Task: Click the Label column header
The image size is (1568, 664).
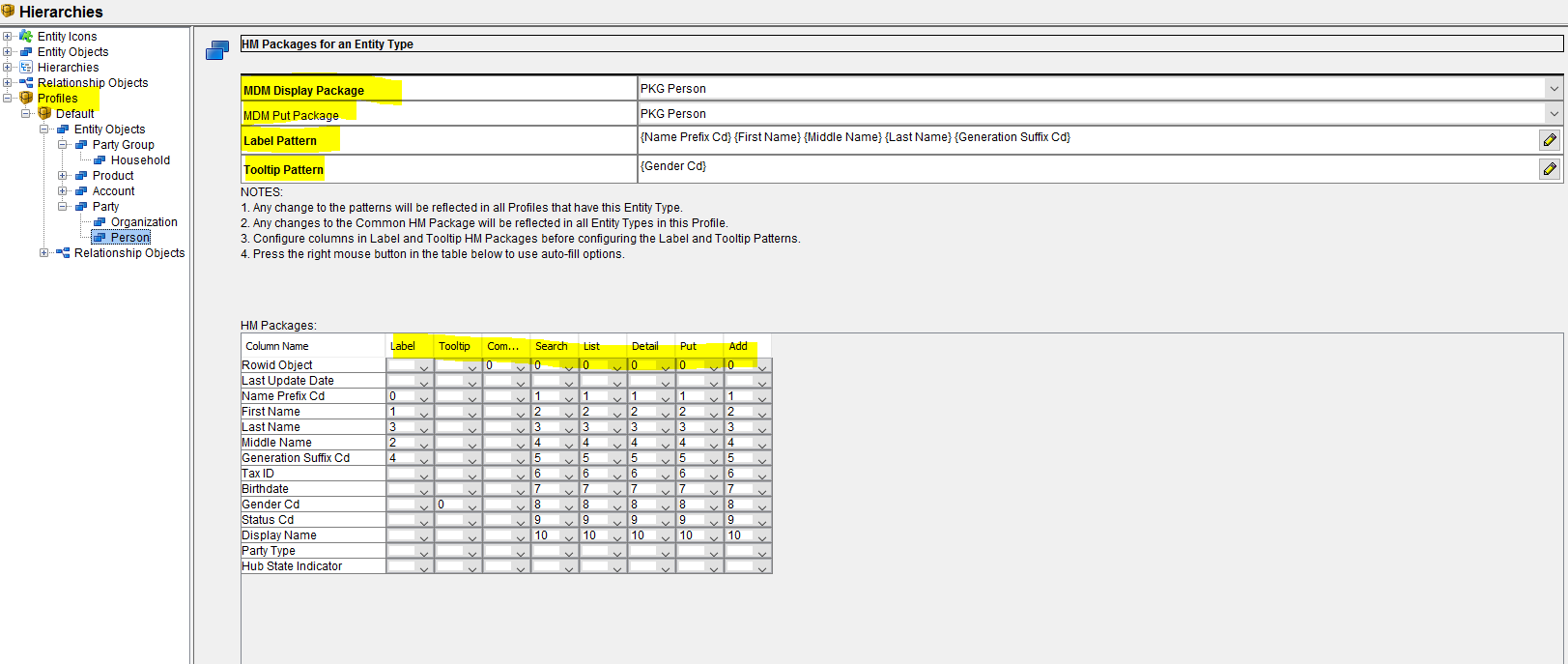Action: pos(410,346)
